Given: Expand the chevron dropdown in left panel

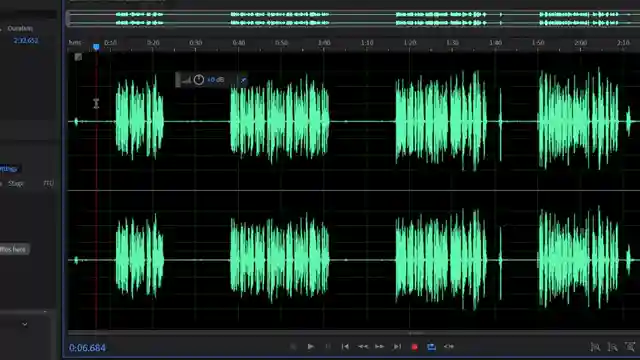Looking at the screenshot, I should click(25, 324).
